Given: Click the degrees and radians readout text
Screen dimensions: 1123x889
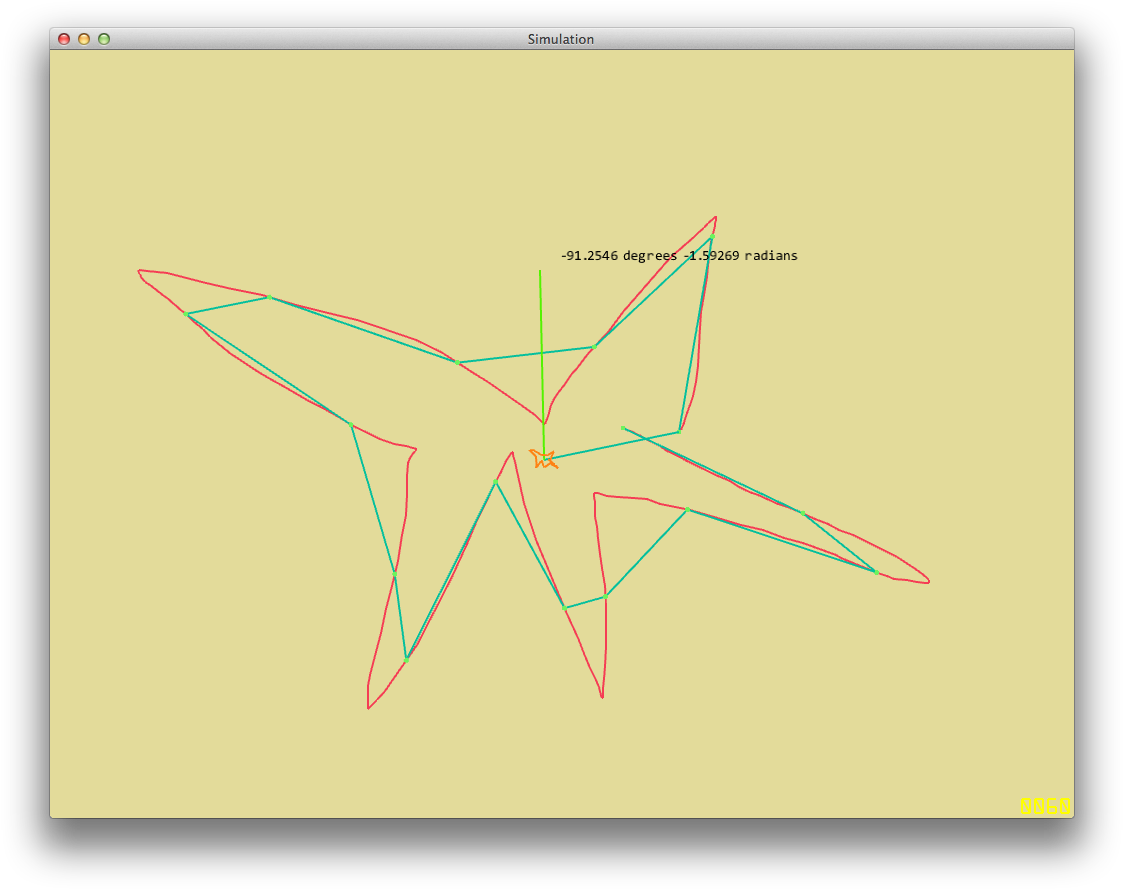Looking at the screenshot, I should (679, 256).
